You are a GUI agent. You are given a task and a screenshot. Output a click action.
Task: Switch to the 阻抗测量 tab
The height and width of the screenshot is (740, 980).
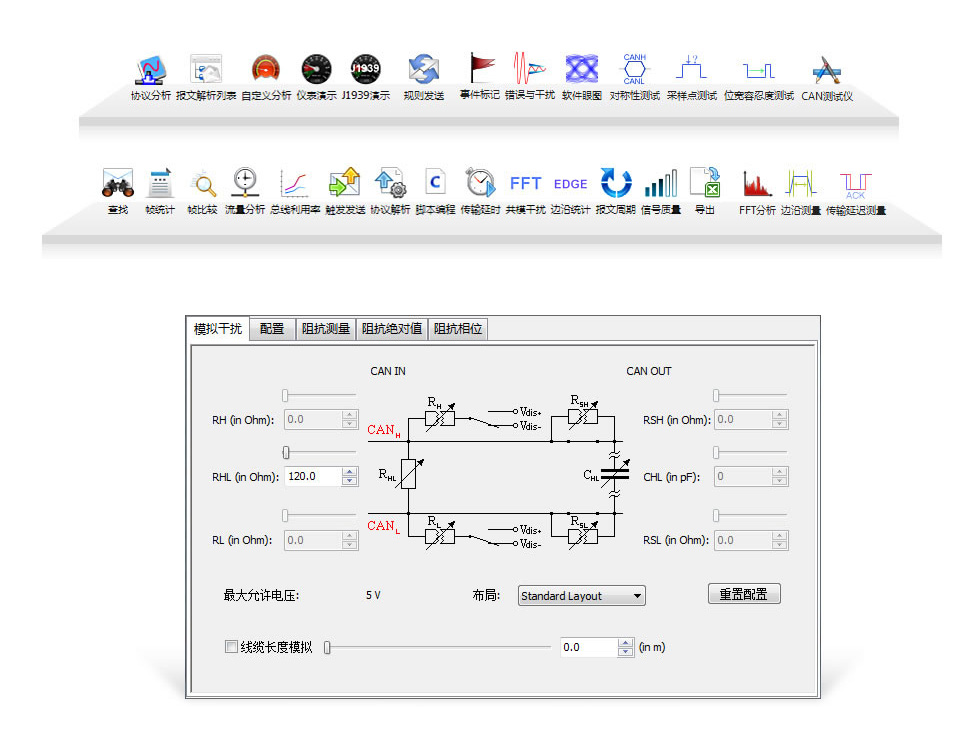pos(326,329)
